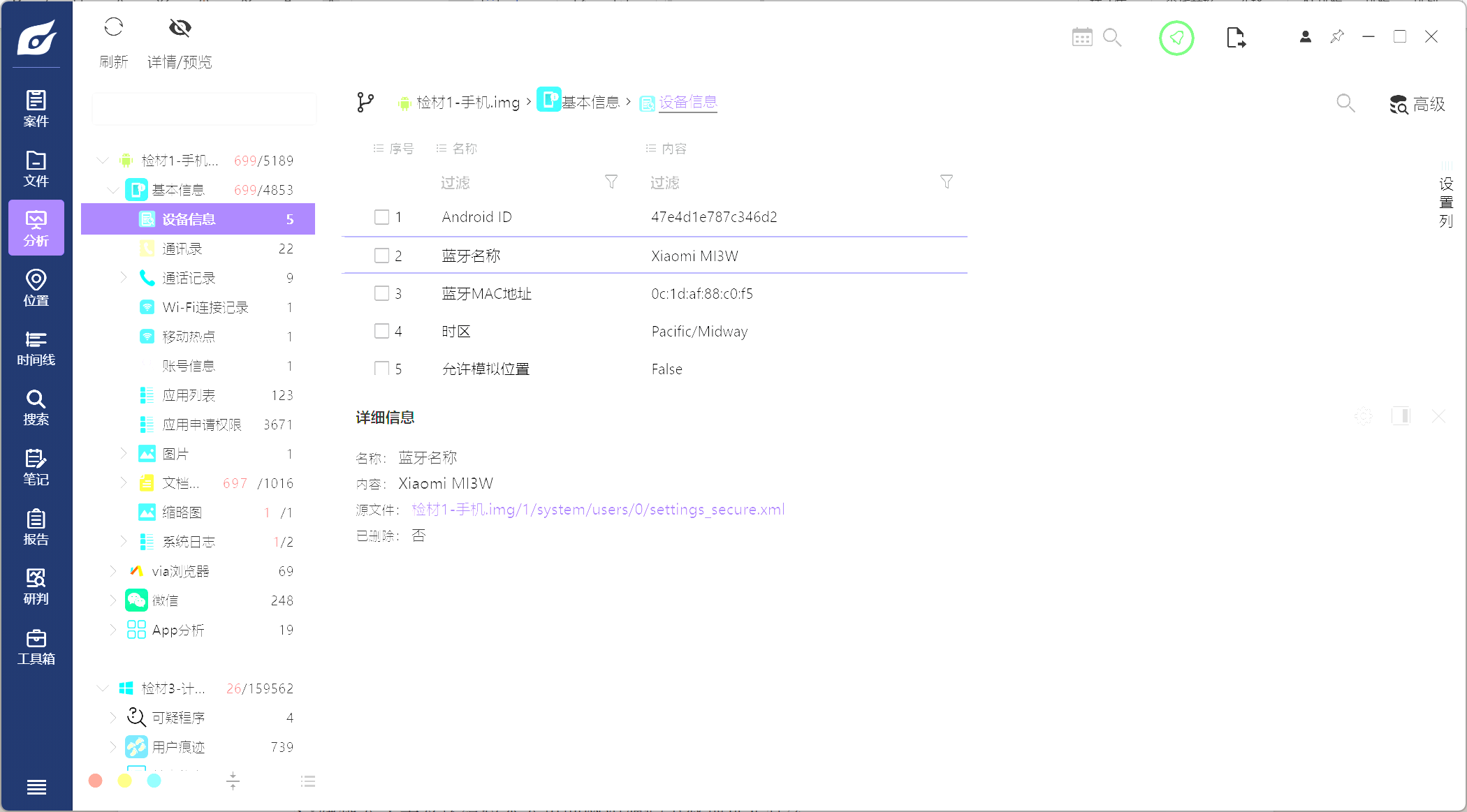Toggle the 详情/预览 eye icon
The image size is (1467, 812).
[180, 28]
